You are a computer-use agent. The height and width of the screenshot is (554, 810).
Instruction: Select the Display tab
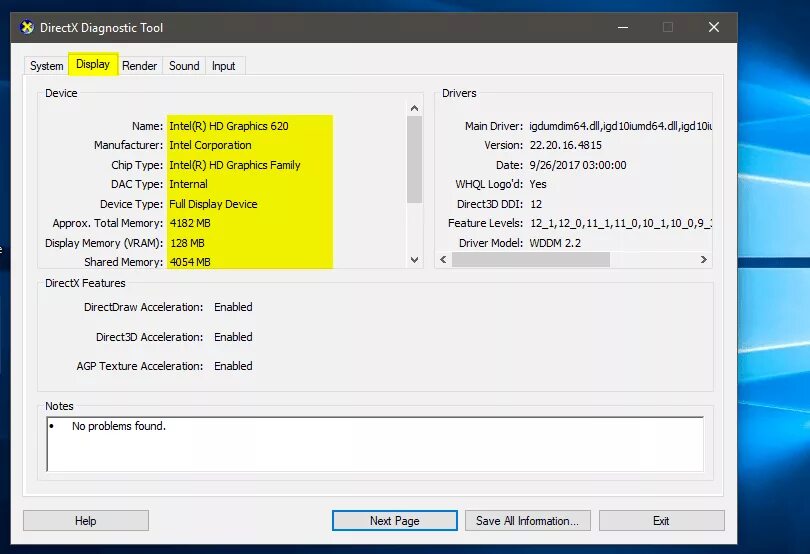93,64
